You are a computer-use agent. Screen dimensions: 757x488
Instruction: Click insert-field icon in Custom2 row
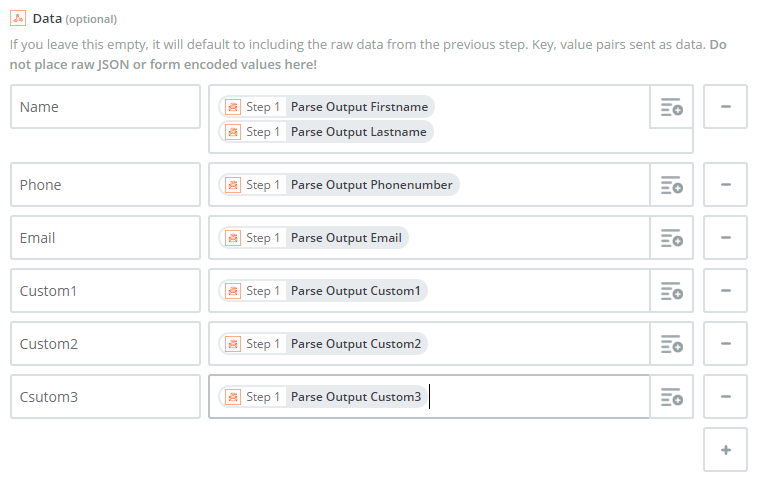pyautogui.click(x=671, y=344)
